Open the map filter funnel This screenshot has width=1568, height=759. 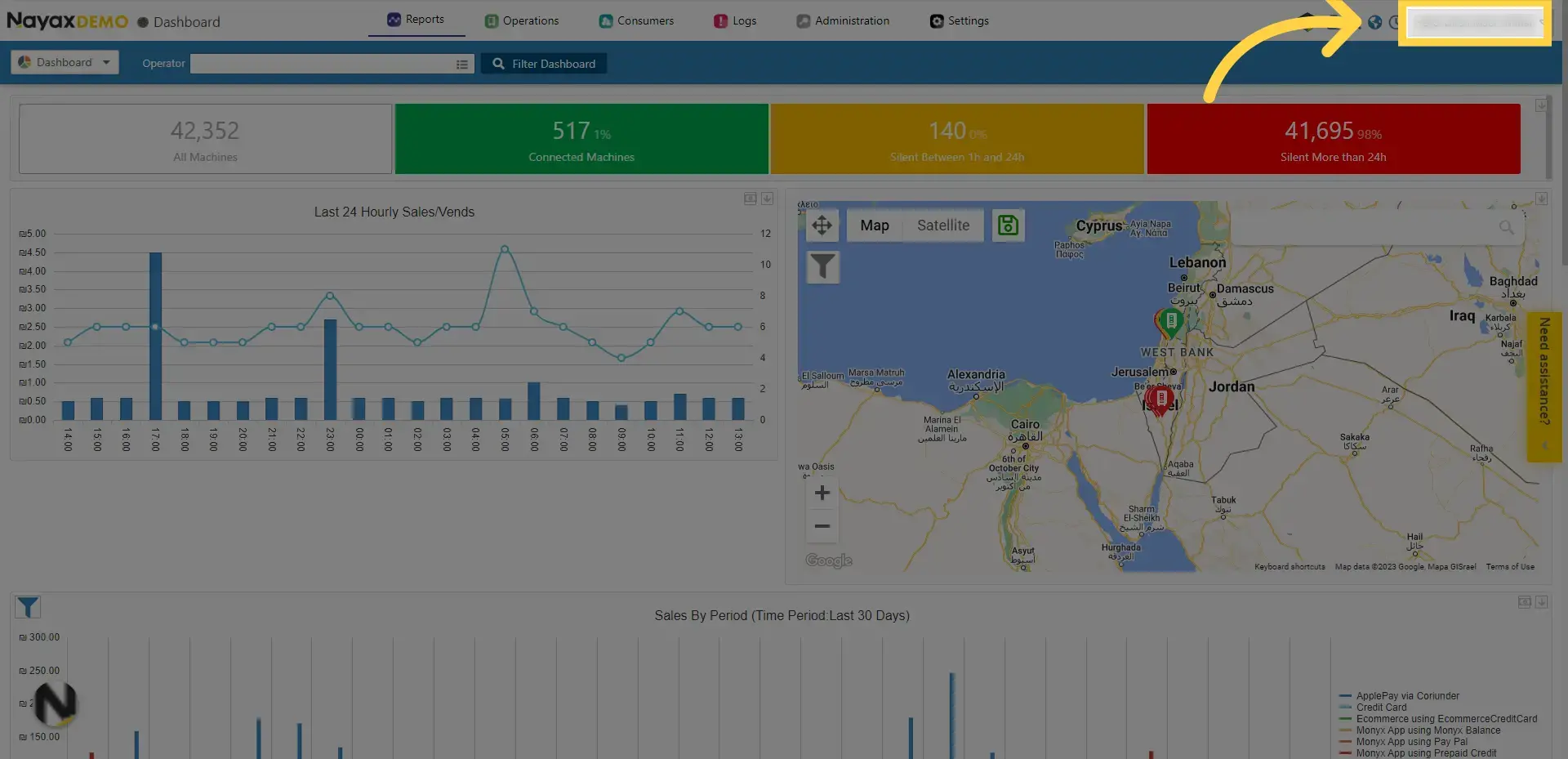(x=822, y=266)
